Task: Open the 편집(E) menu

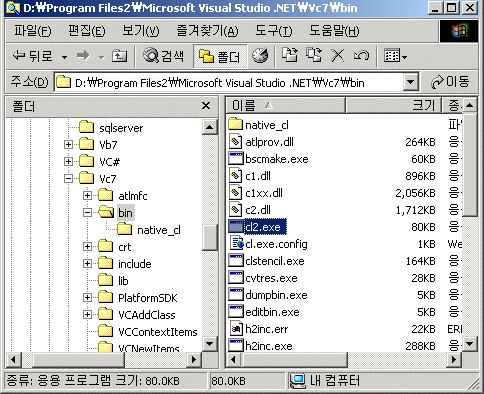Action: 87,31
